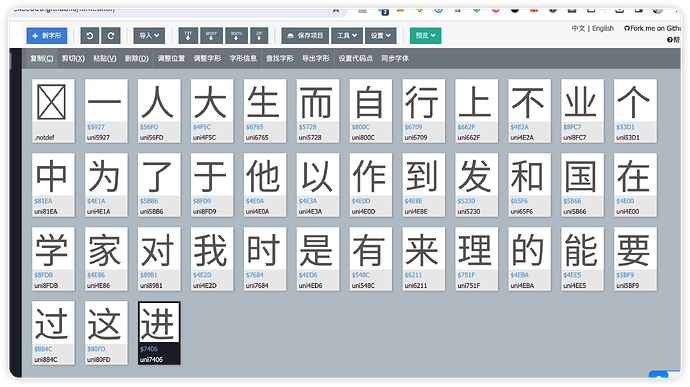Open the Fork me on GitHub link
The image size is (690, 387).
(652, 28)
